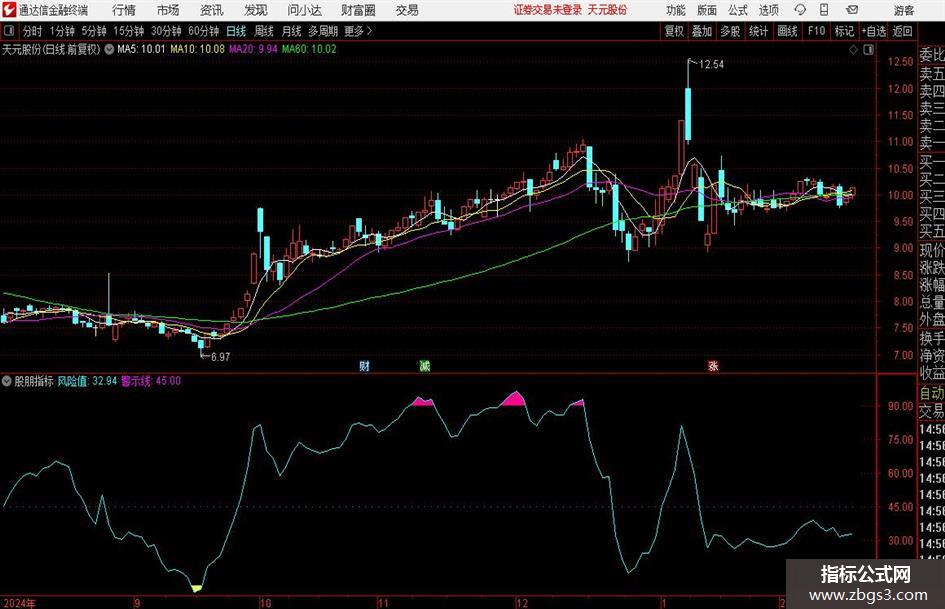Screen dimensions: 945x609
Task: Expand the 股朋指标 indicator dropdown
Action: [7, 381]
